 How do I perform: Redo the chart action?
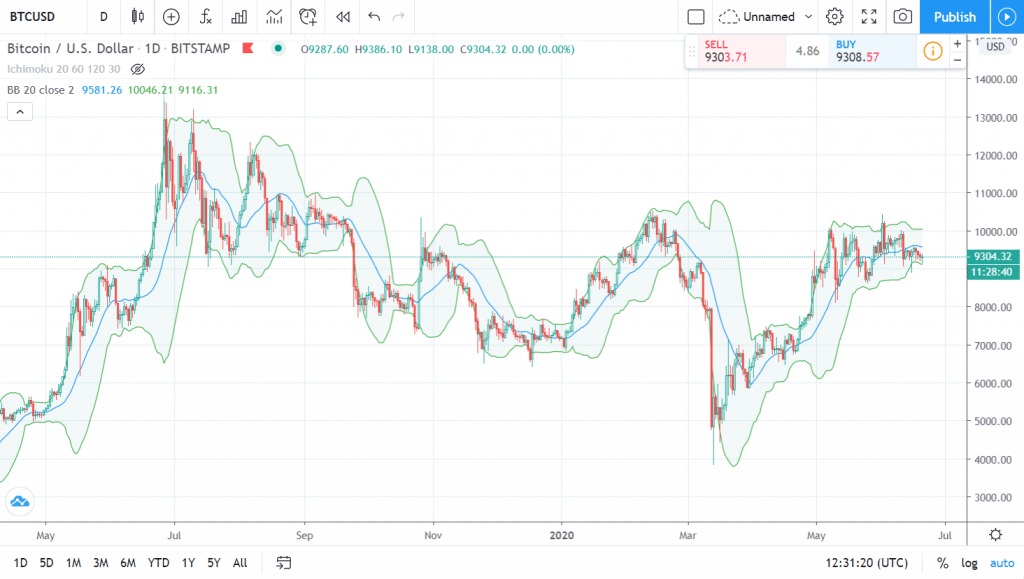[x=398, y=17]
